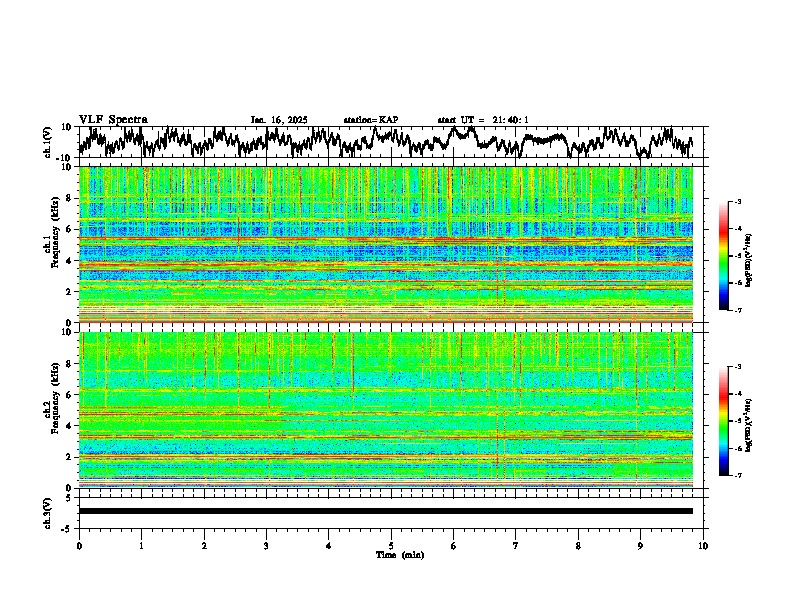
Task: Click time axis tick label "1"
Action: (141, 546)
